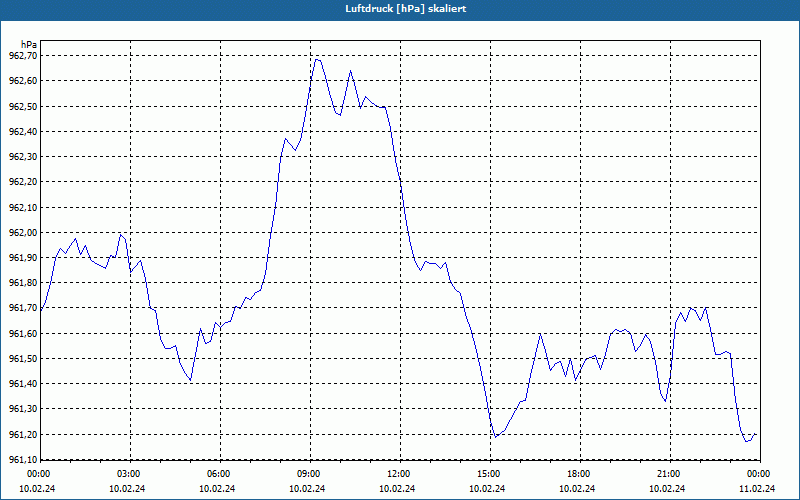Pick the 961,70 y-axis label

pos(23,308)
